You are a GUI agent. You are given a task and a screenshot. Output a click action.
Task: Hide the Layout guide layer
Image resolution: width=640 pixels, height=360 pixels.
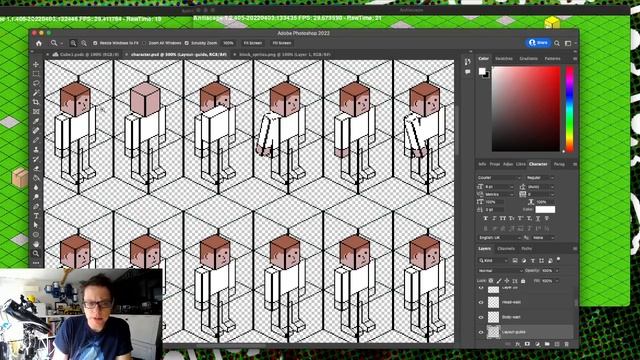(481, 332)
